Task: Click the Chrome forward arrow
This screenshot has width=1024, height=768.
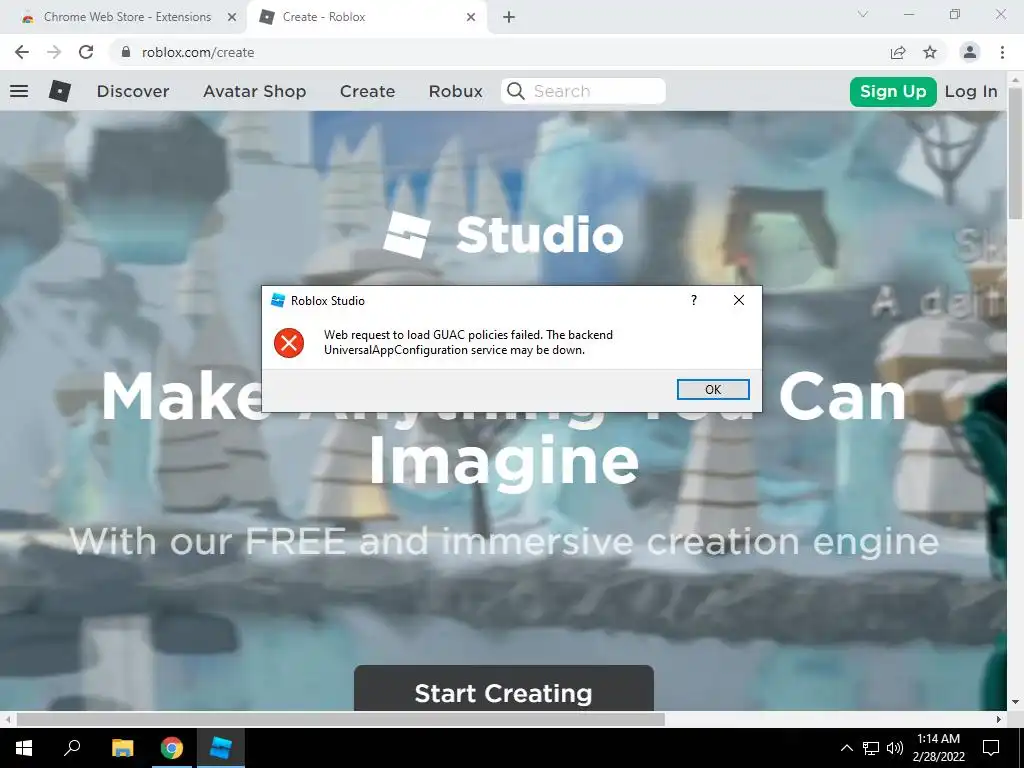Action: (x=54, y=52)
